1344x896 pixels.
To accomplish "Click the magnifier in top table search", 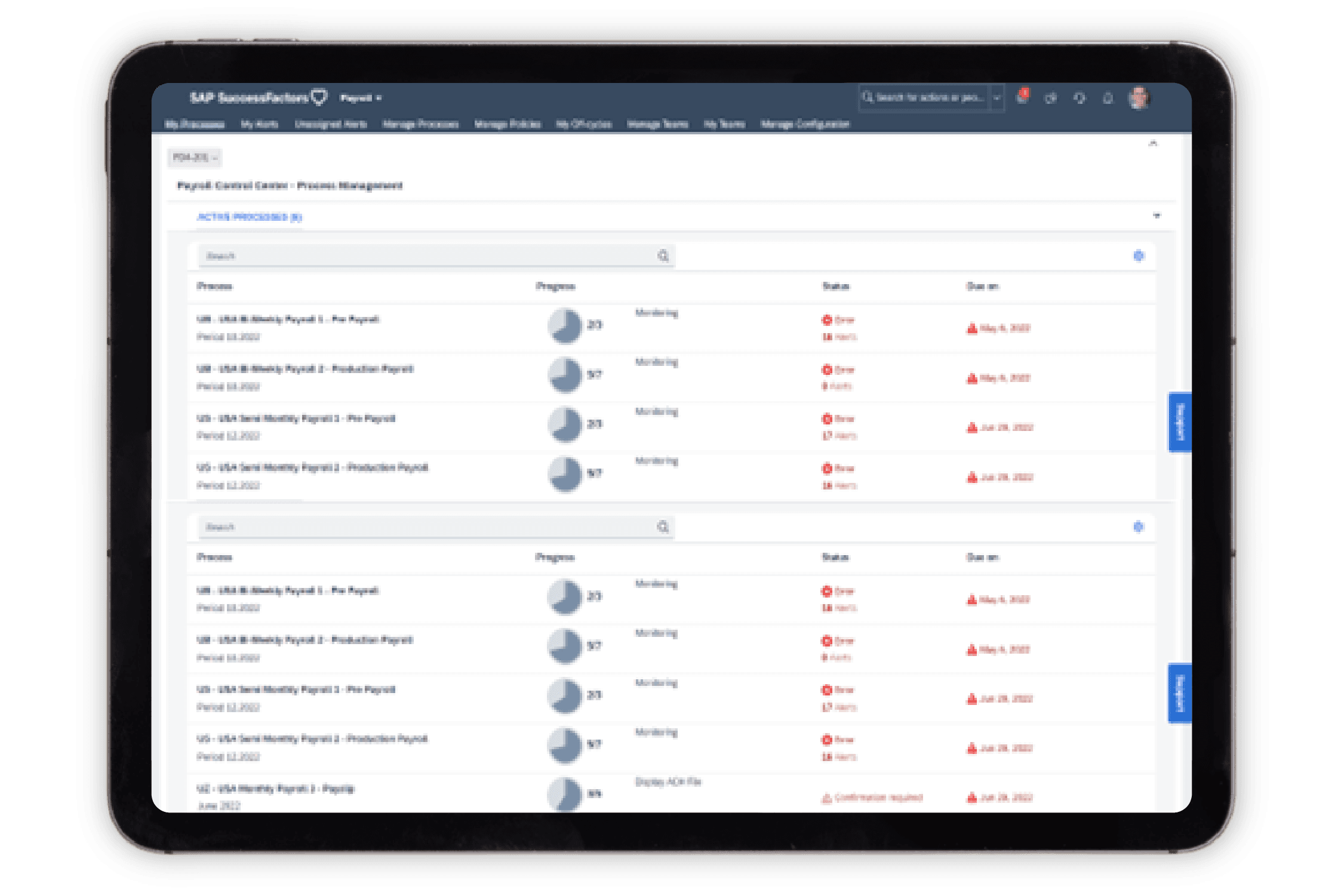I will tap(663, 256).
